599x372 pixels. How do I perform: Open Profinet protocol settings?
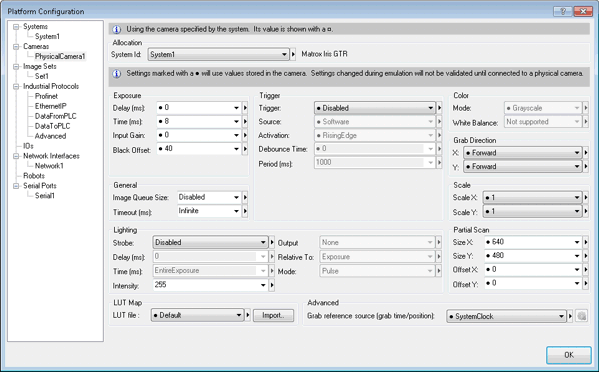46,96
